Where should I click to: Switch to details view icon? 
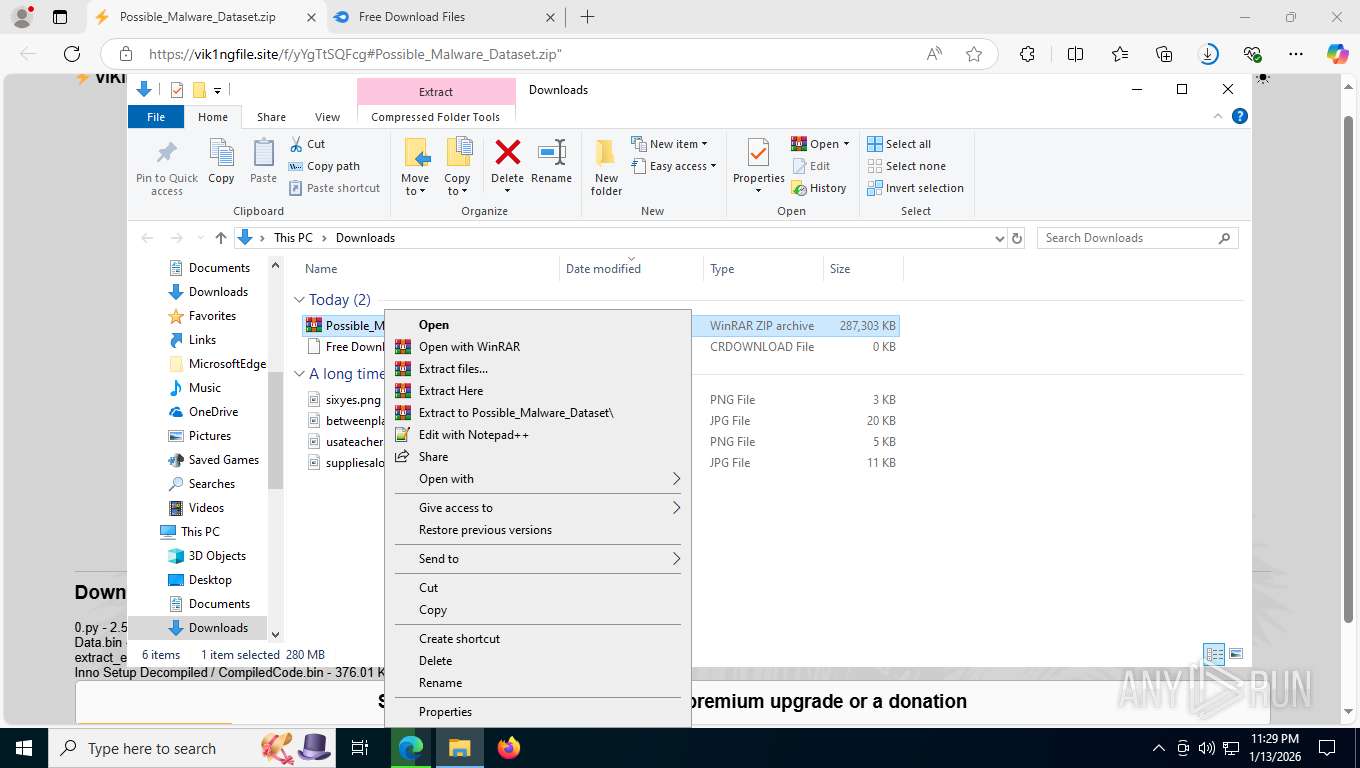coord(1214,655)
